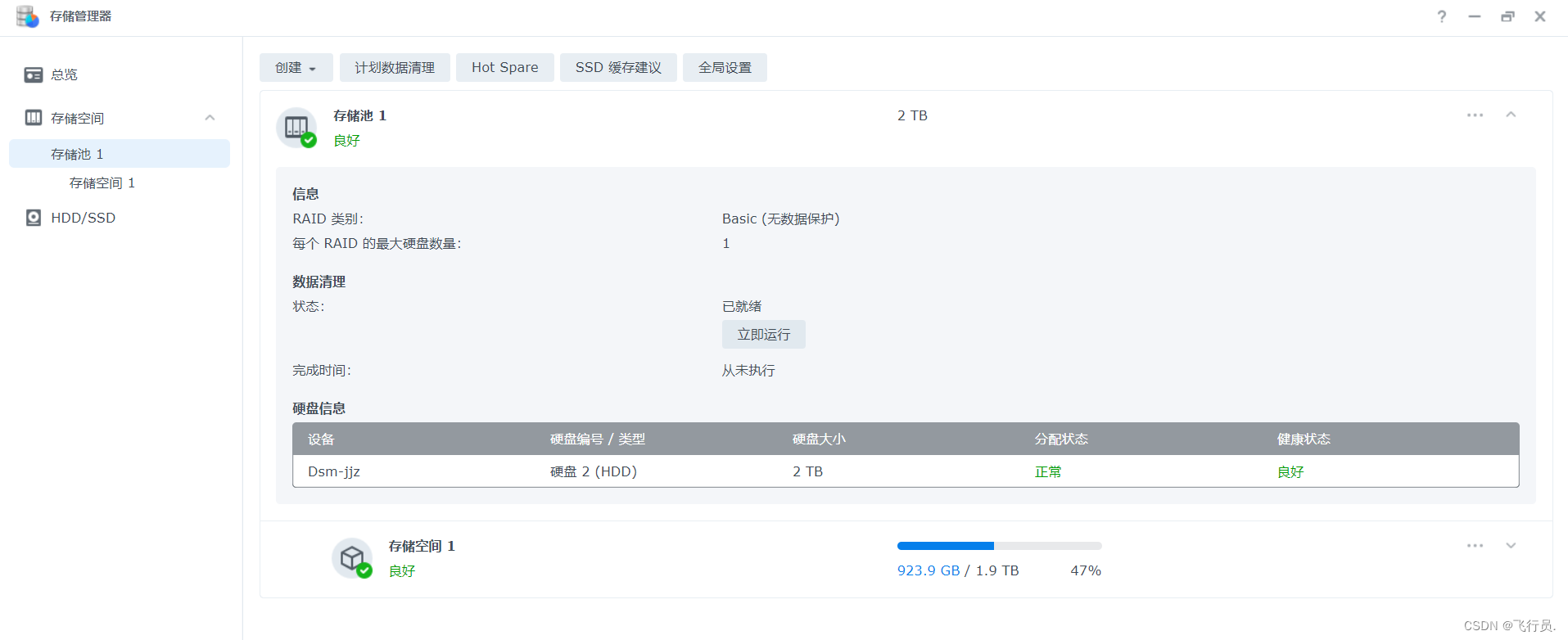Select 存储池 1 in the sidebar
This screenshot has width=1568, height=640.
77,154
